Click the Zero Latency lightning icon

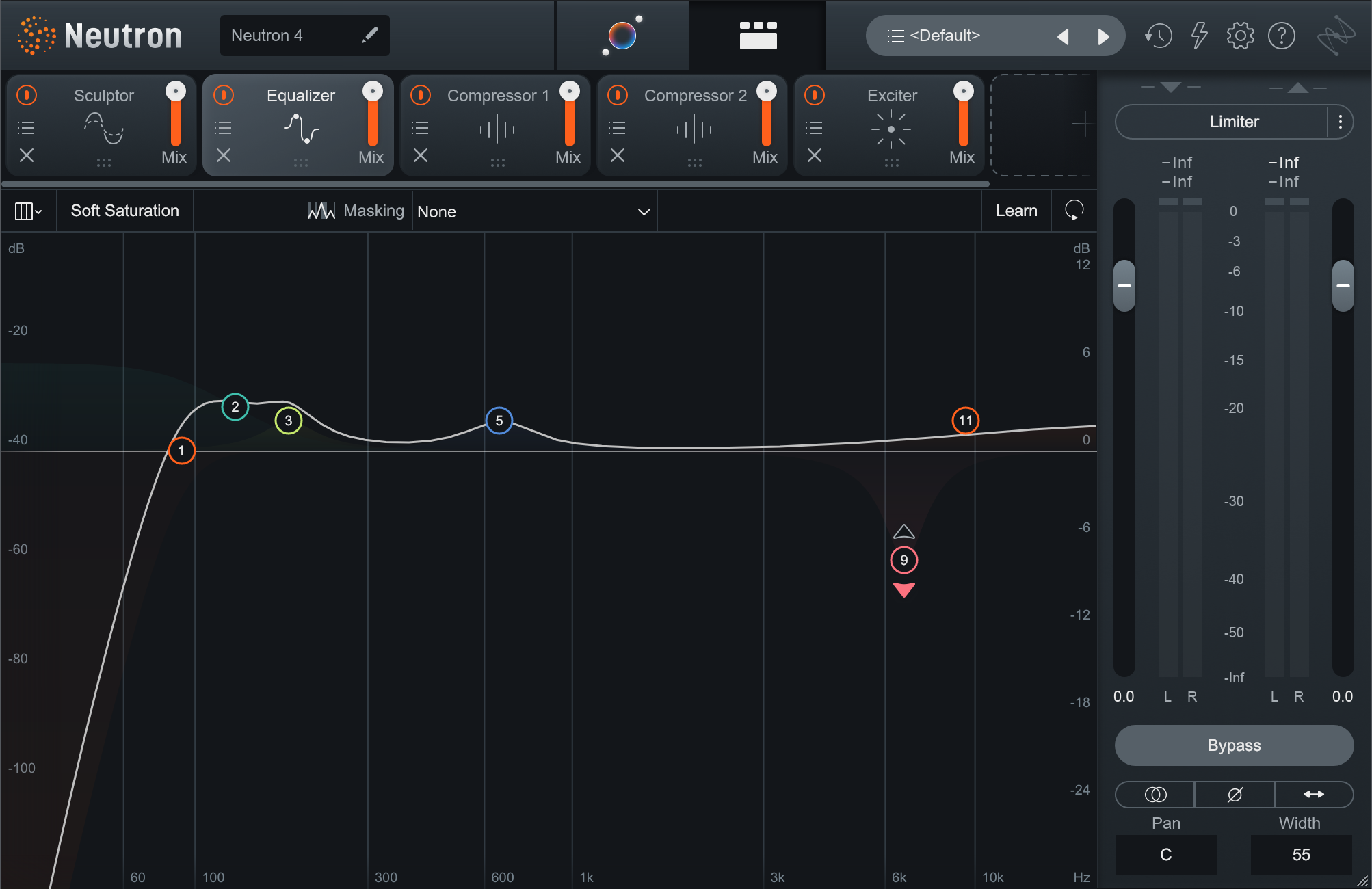coord(1199,36)
